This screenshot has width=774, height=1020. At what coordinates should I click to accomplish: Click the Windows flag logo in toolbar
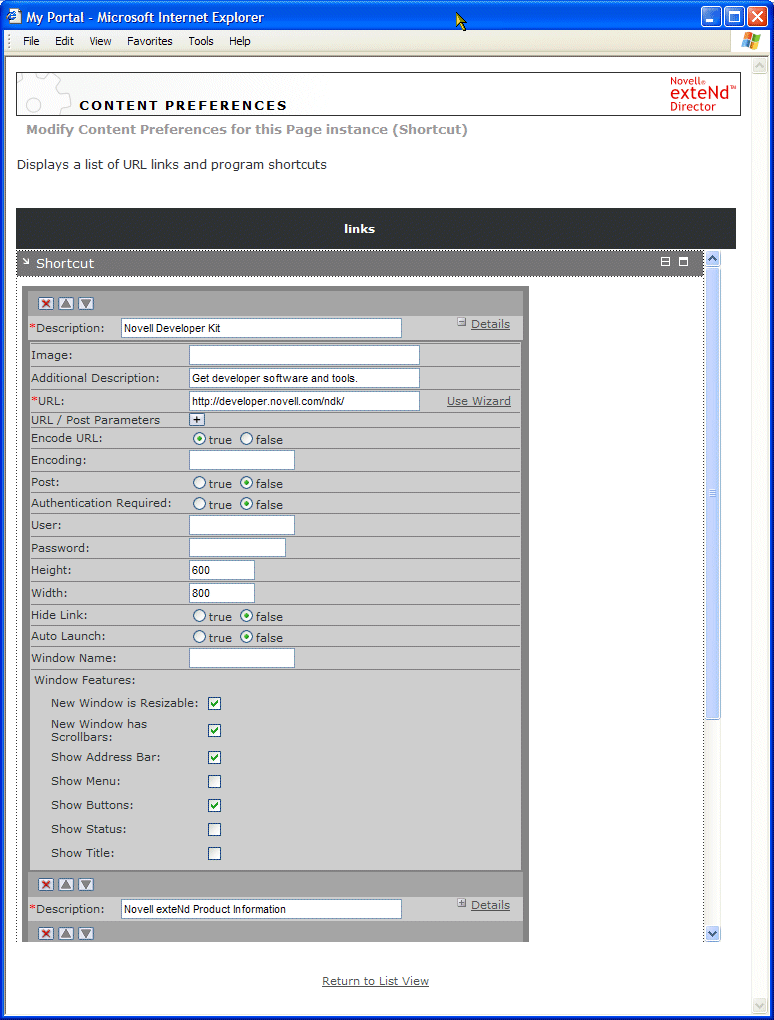751,41
